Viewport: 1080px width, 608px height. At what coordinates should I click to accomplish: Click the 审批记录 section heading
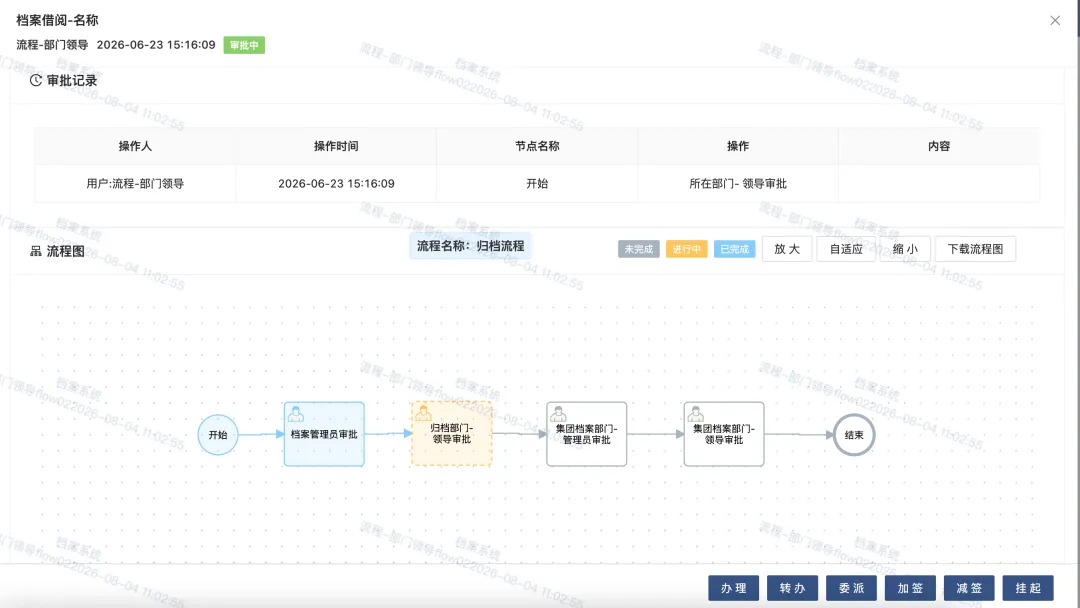tap(72, 81)
